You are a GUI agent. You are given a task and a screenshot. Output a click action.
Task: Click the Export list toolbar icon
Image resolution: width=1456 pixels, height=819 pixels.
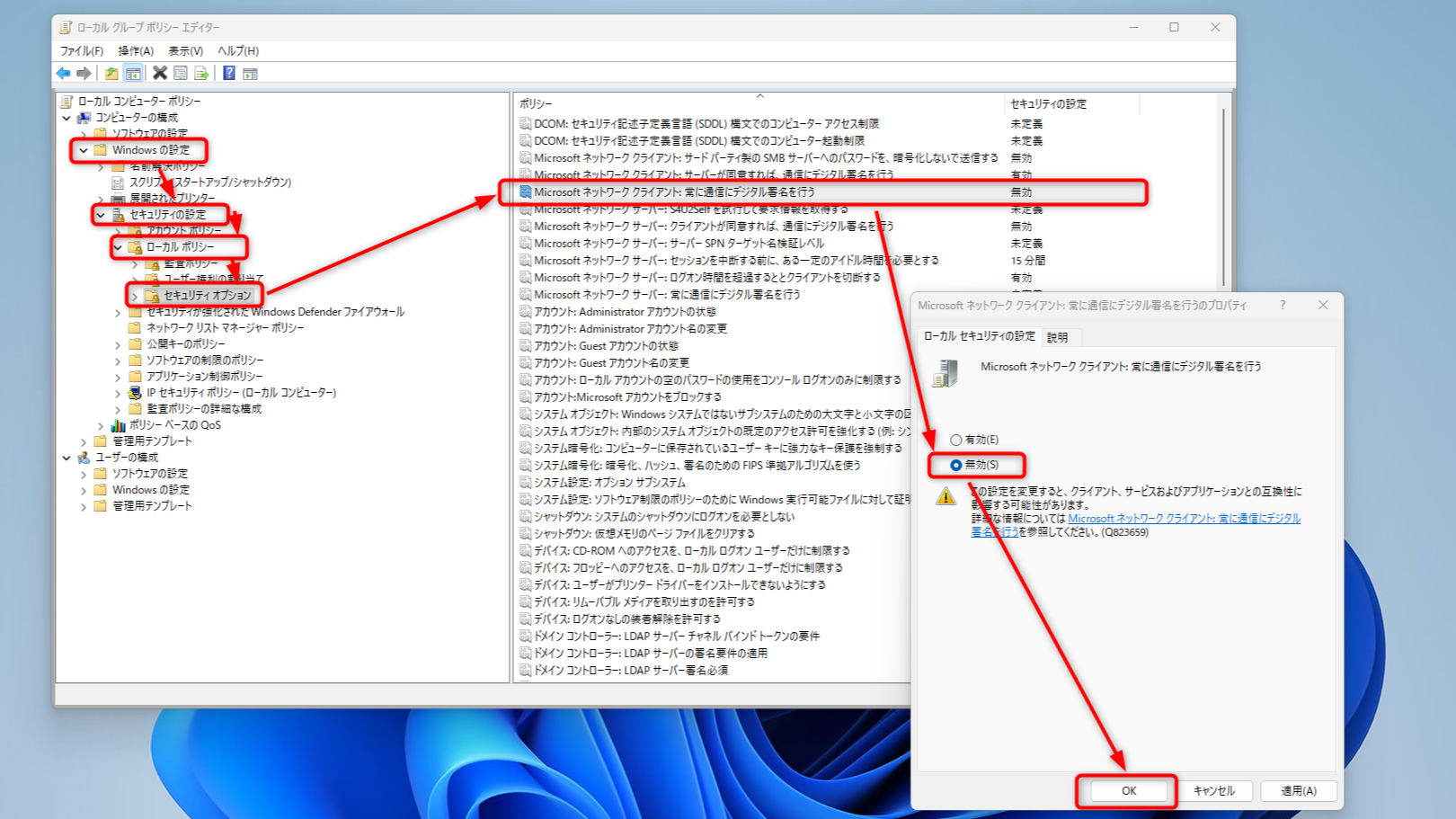(201, 74)
